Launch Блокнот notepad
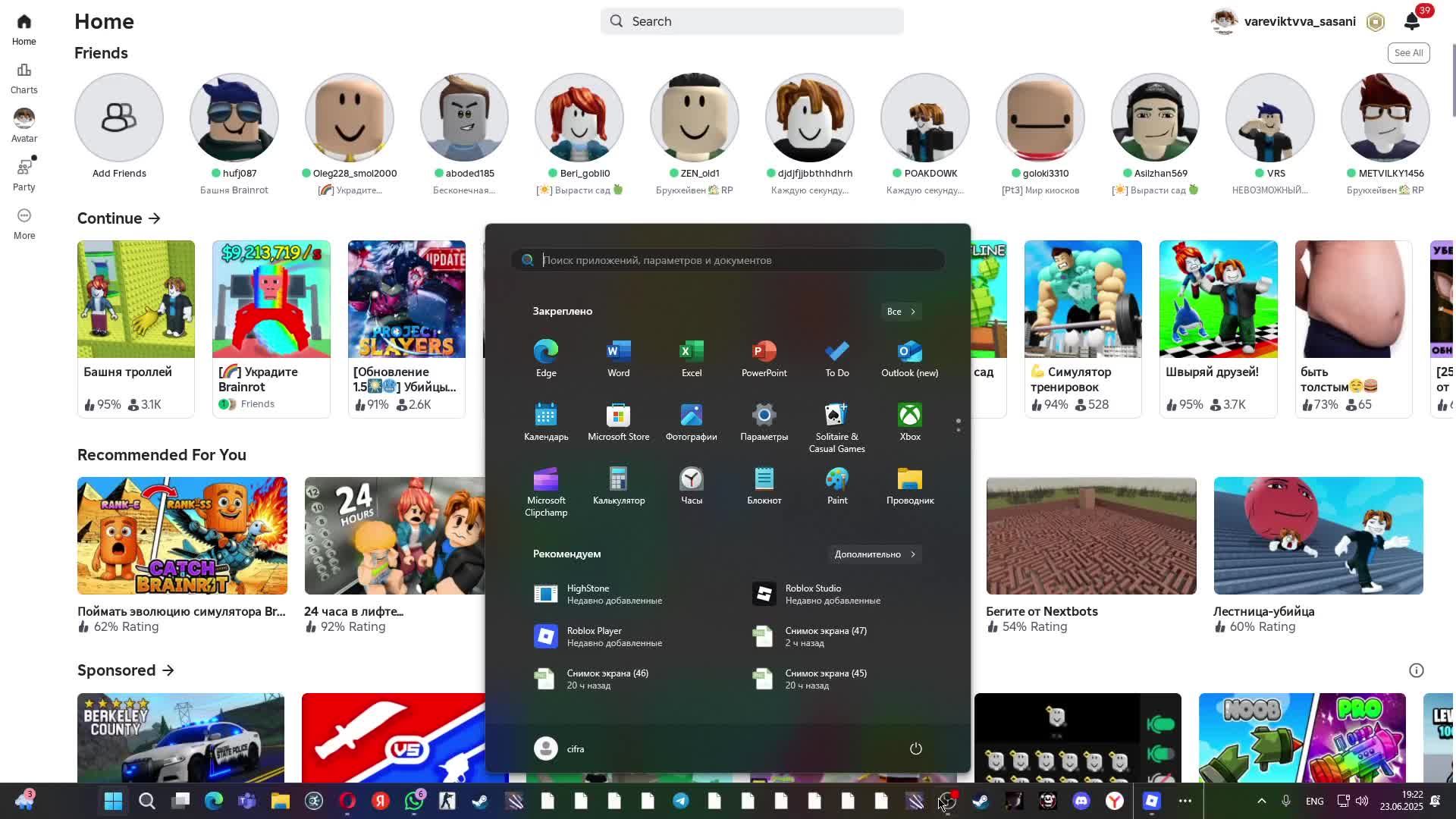 (764, 485)
